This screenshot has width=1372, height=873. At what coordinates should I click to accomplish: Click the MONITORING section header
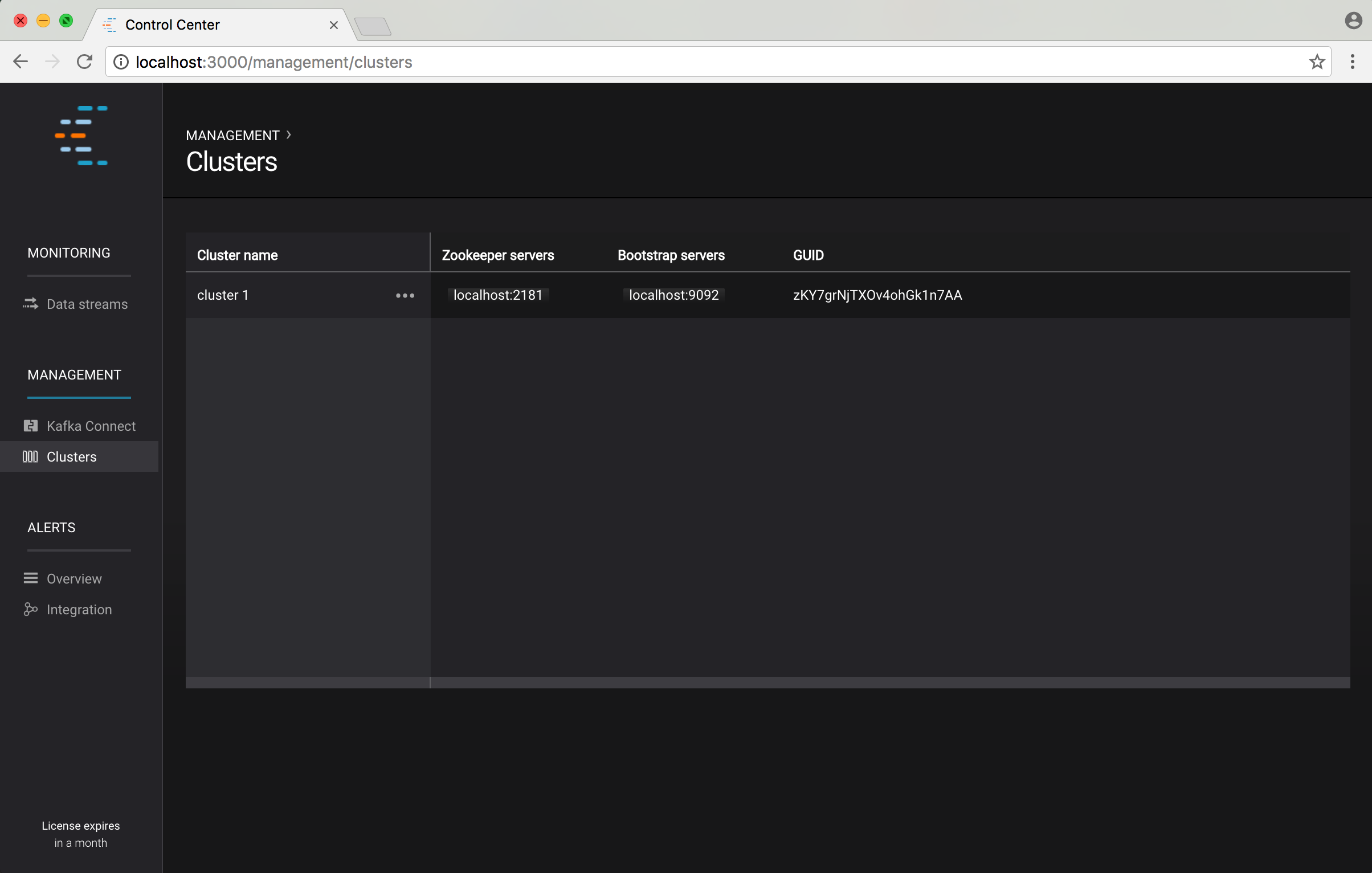click(69, 253)
